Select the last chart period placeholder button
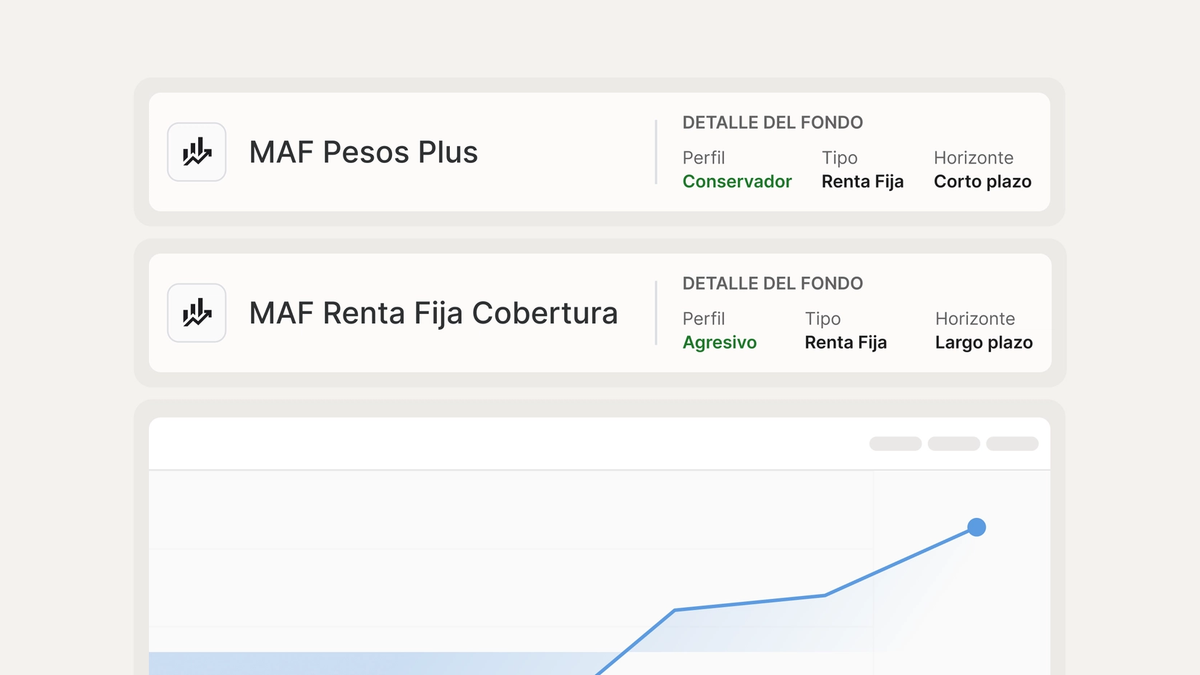The width and height of the screenshot is (1200, 675). [1012, 444]
